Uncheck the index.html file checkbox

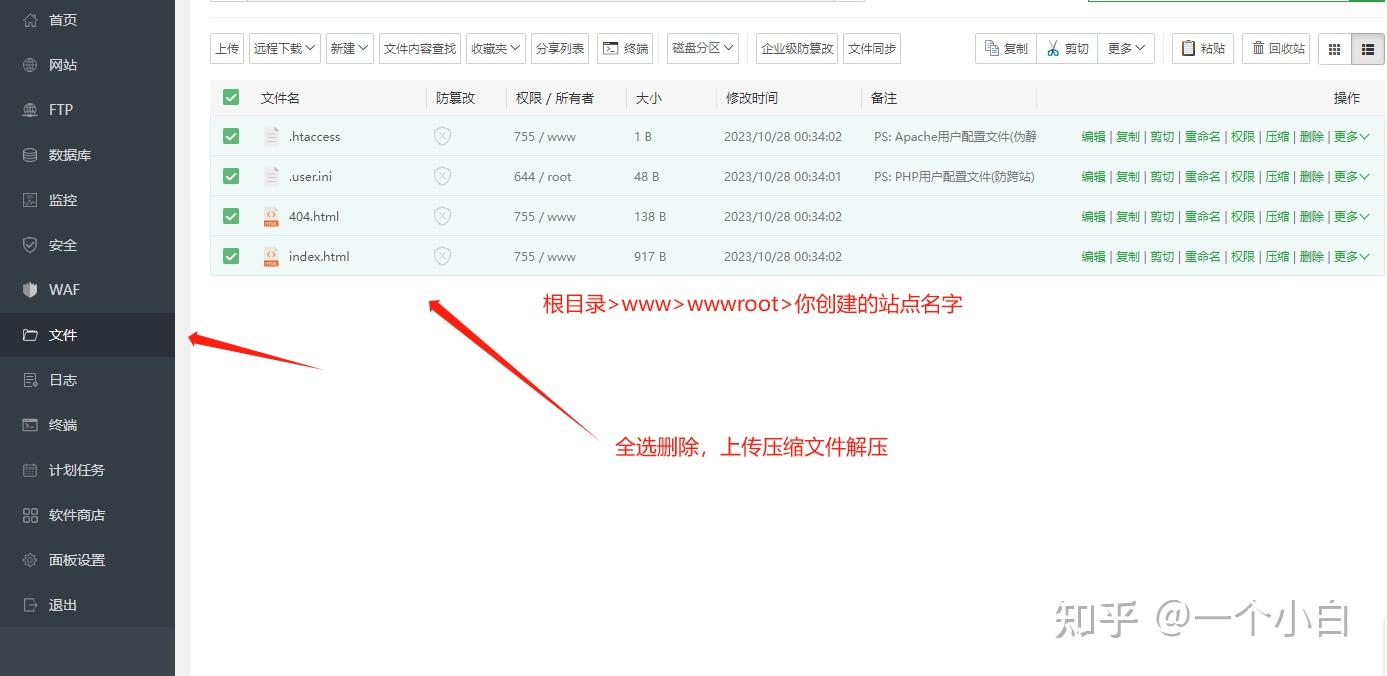[x=231, y=256]
